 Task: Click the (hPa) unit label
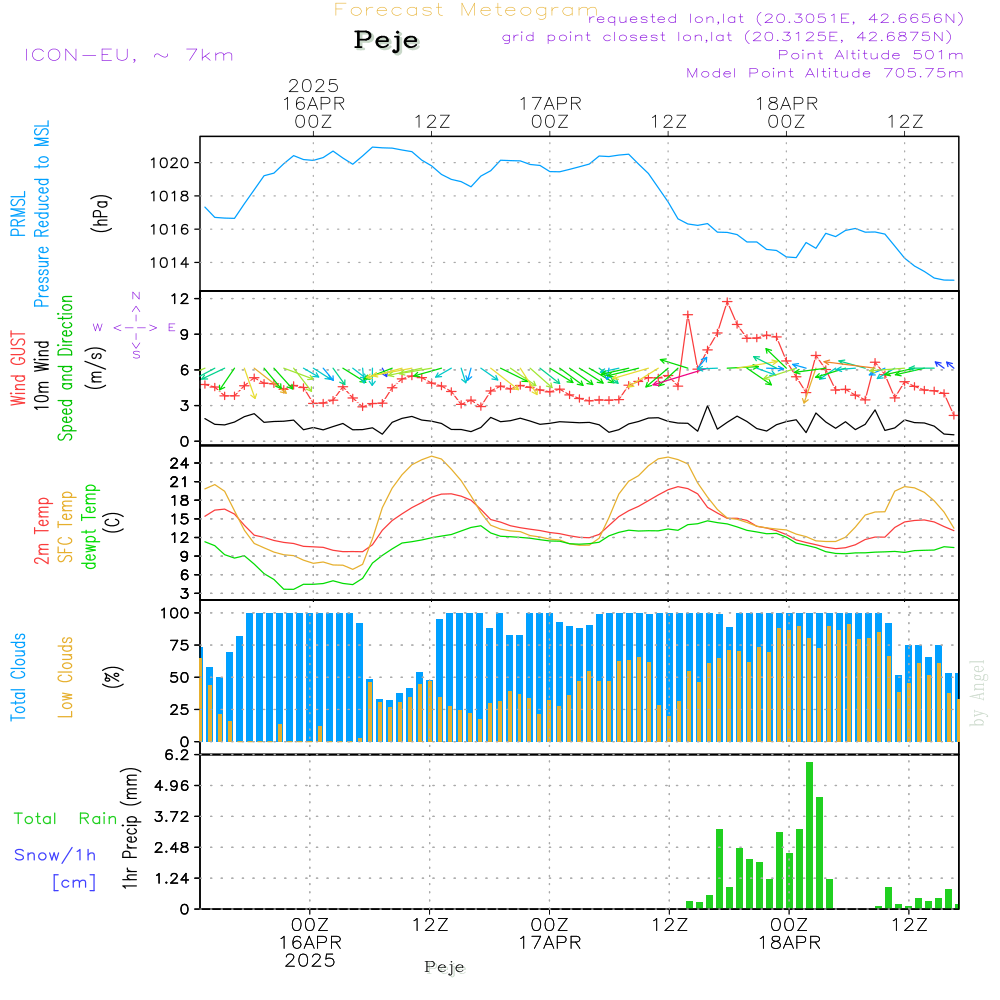click(x=101, y=213)
